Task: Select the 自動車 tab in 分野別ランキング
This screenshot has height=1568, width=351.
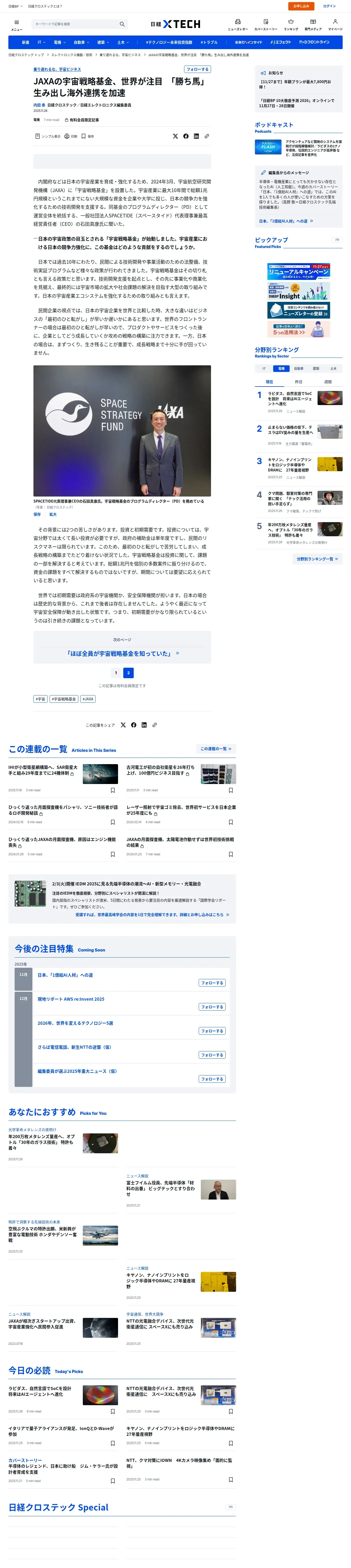Action: (x=299, y=368)
